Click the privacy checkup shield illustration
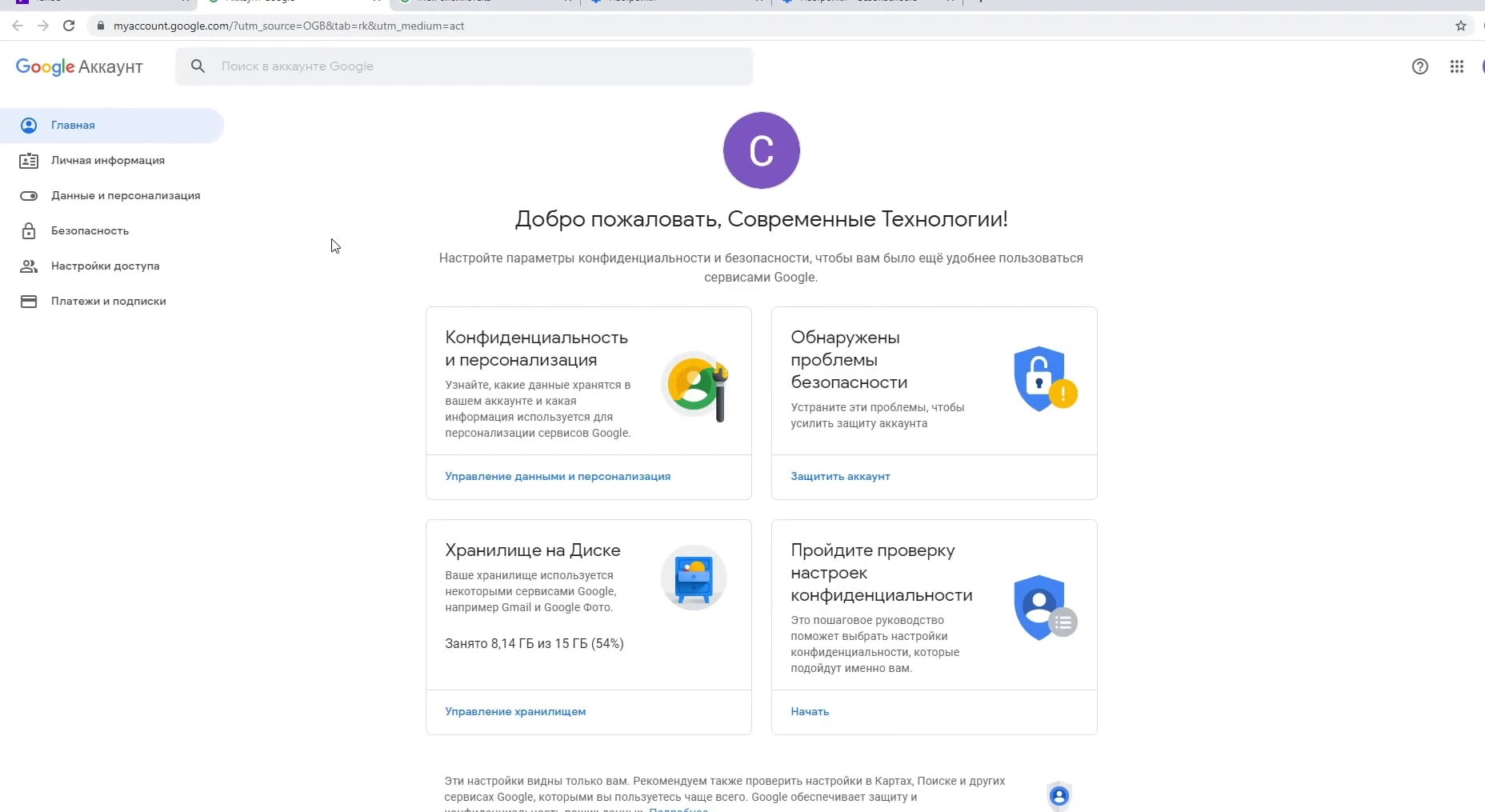The height and width of the screenshot is (812, 1485). tap(1045, 608)
